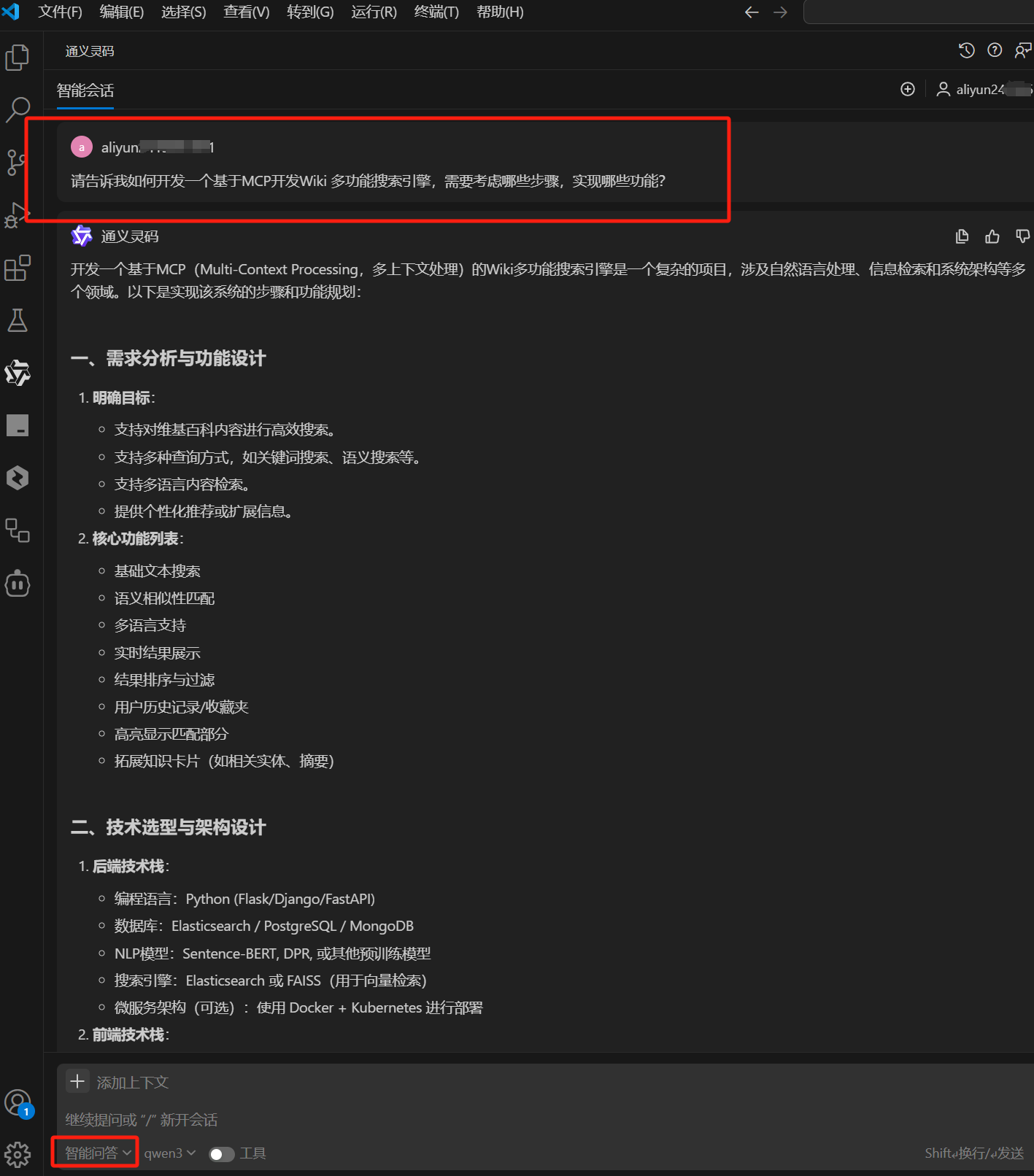The image size is (1034, 1176).
Task: Click heading 二、技术选型与架构设计
Action: coord(169,827)
